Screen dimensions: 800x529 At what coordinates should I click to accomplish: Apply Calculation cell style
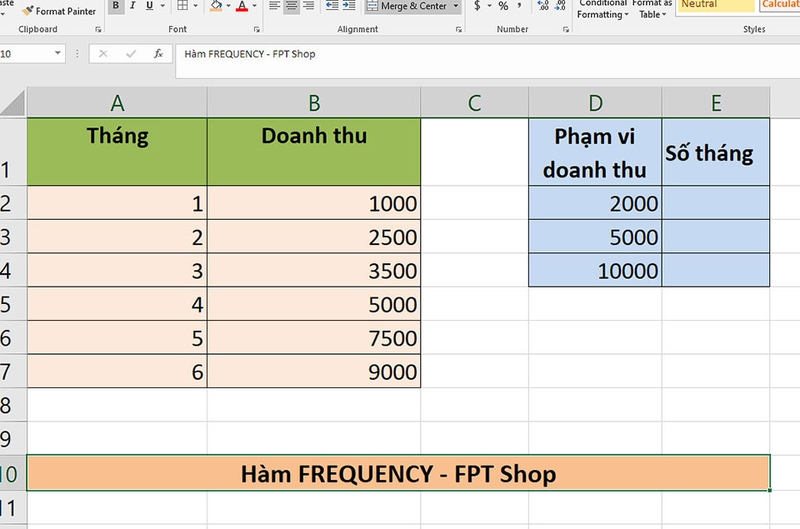[x=780, y=5]
